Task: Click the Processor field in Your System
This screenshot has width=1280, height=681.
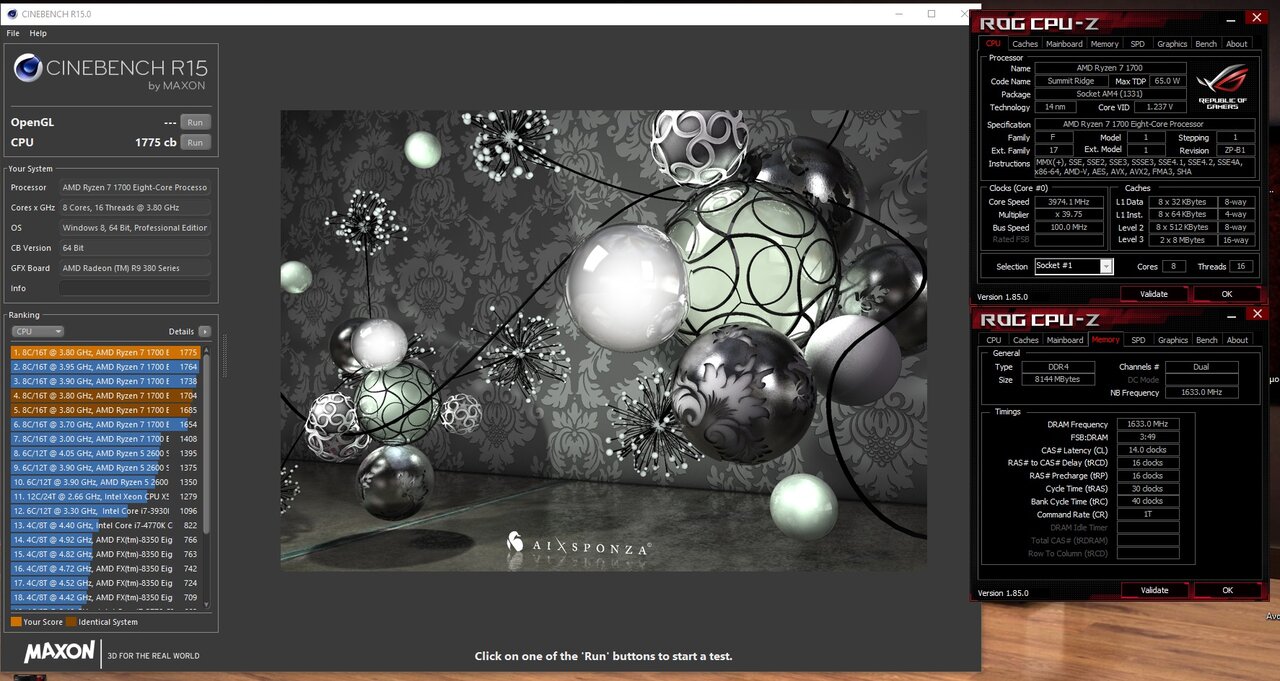Action: pyautogui.click(x=135, y=187)
